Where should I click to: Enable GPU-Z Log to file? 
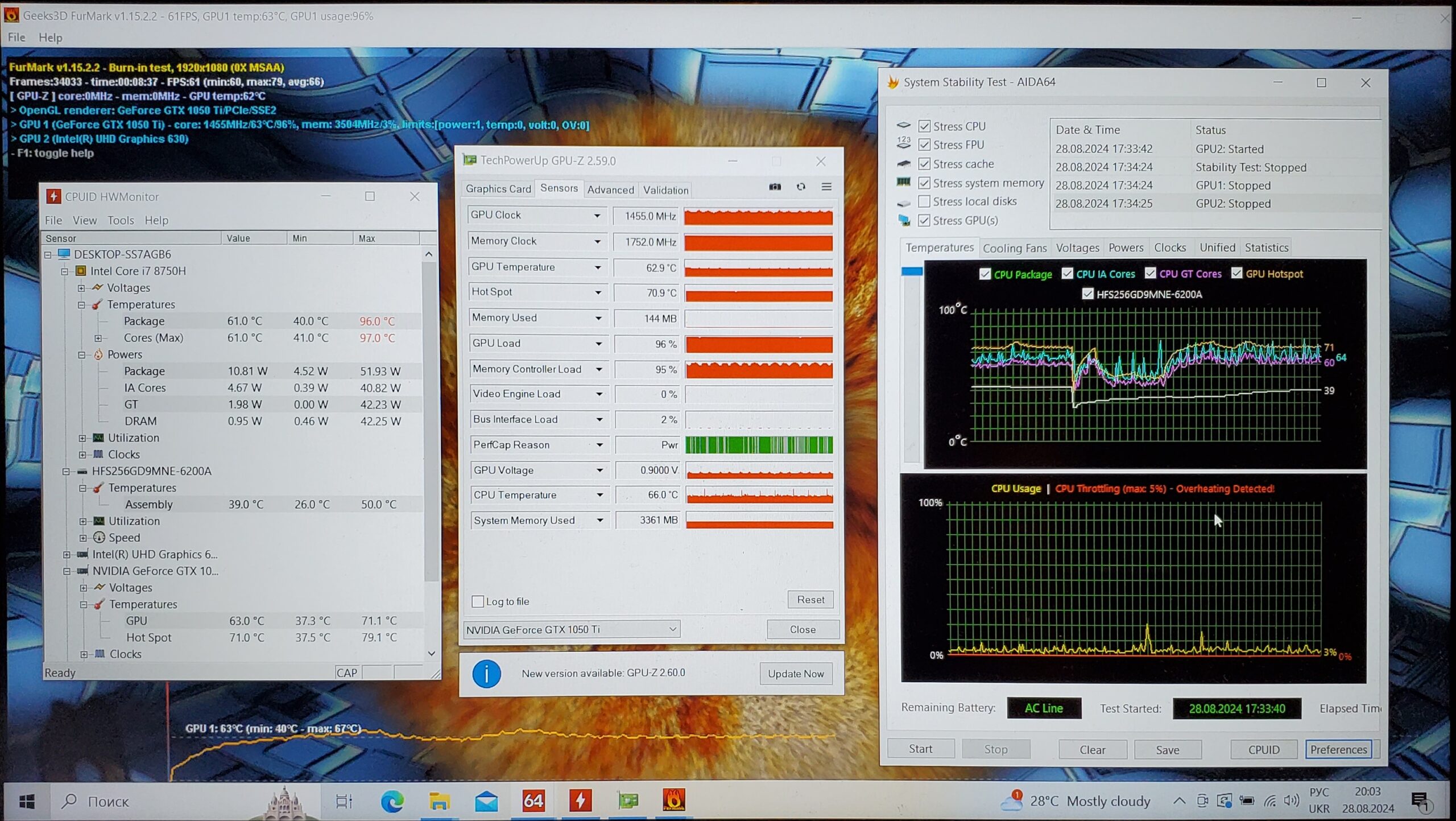(478, 601)
